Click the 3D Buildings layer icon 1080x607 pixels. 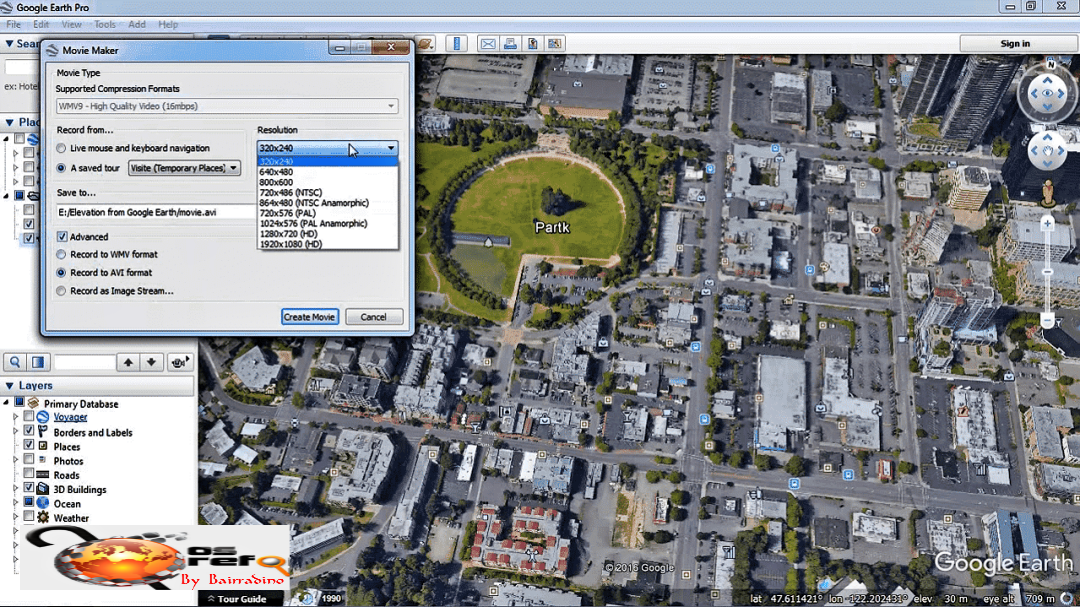coord(43,488)
